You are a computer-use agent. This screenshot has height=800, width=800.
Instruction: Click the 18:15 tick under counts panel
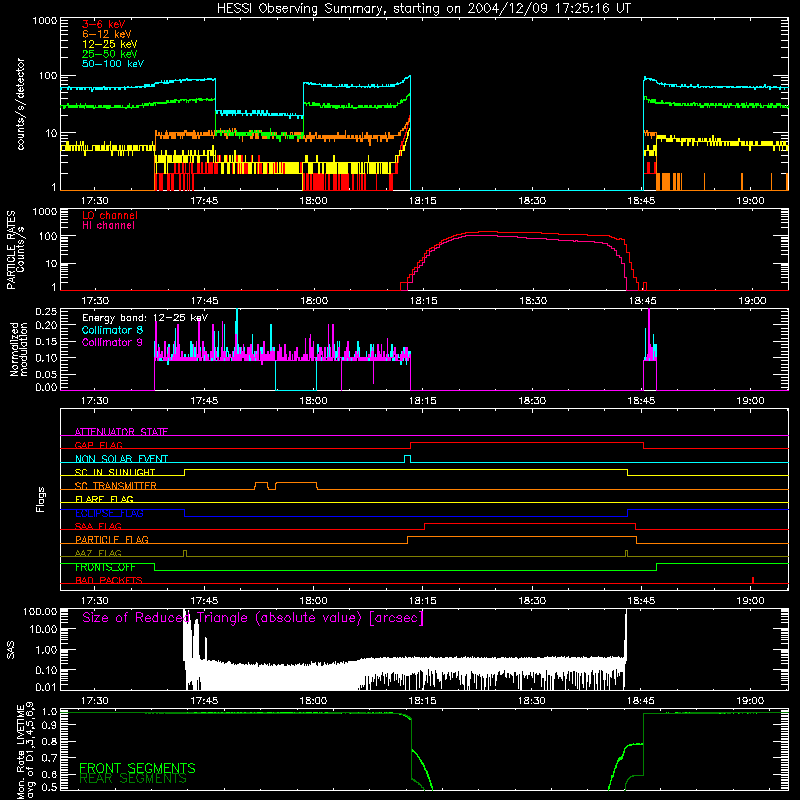[x=422, y=201]
